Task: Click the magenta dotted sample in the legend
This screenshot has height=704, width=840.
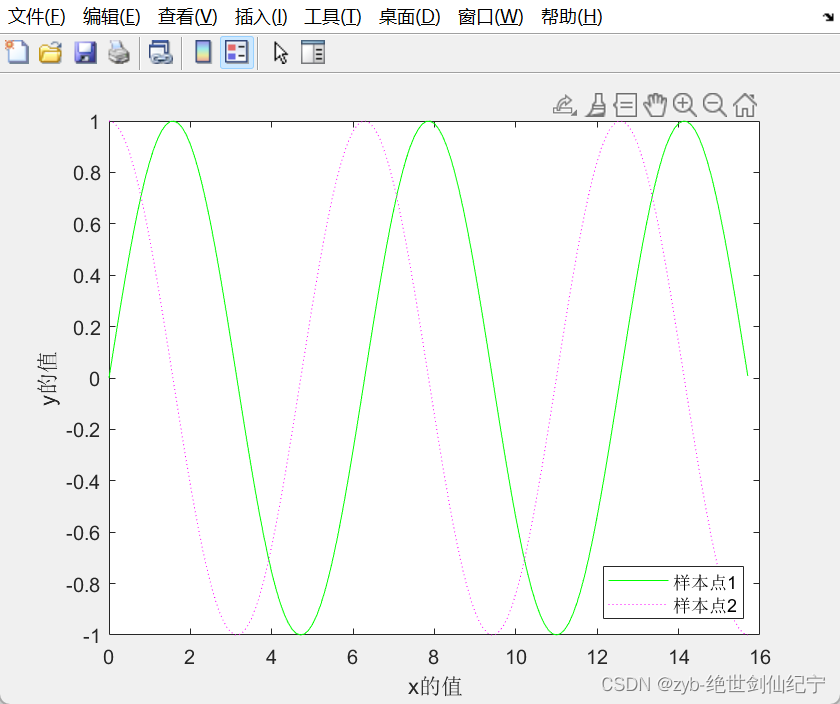Action: tap(638, 604)
